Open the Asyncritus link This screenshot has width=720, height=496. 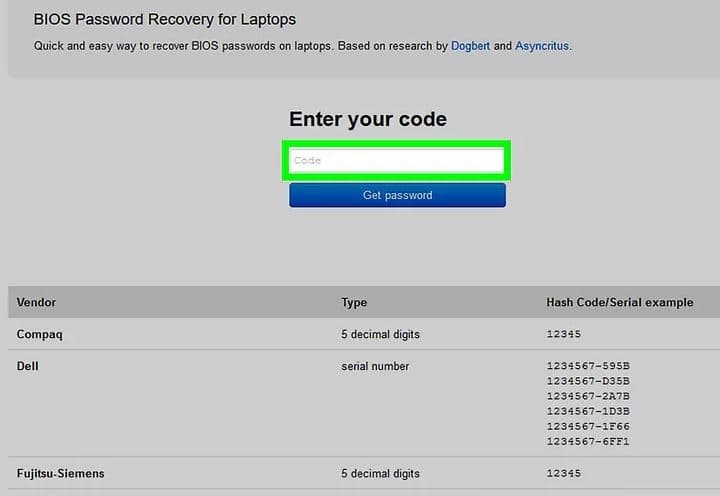pos(542,46)
